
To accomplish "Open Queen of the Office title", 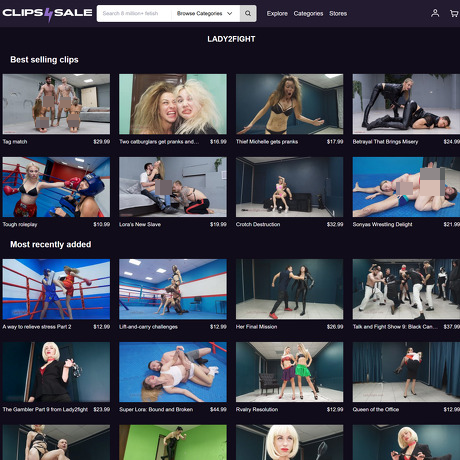I will coord(376,409).
